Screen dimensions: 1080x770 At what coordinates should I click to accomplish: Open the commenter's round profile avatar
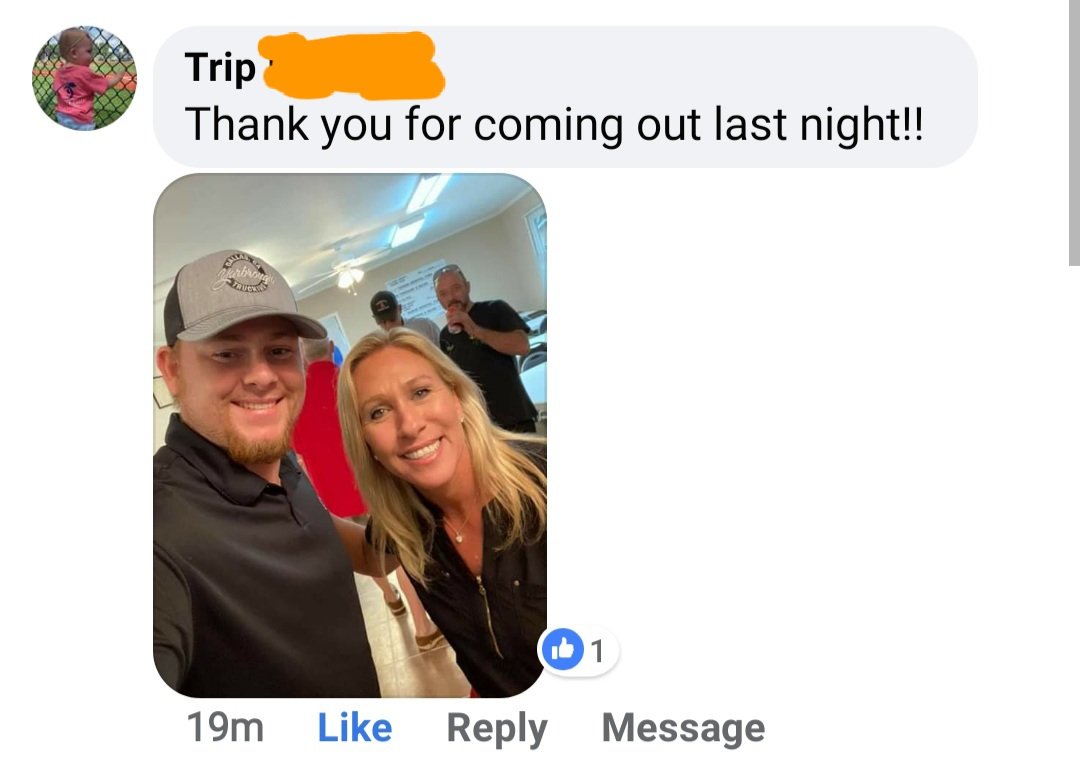84,78
